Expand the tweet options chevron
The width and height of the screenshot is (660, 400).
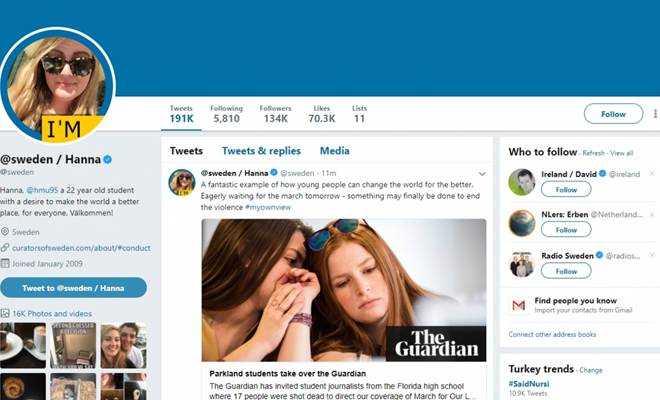click(x=482, y=174)
